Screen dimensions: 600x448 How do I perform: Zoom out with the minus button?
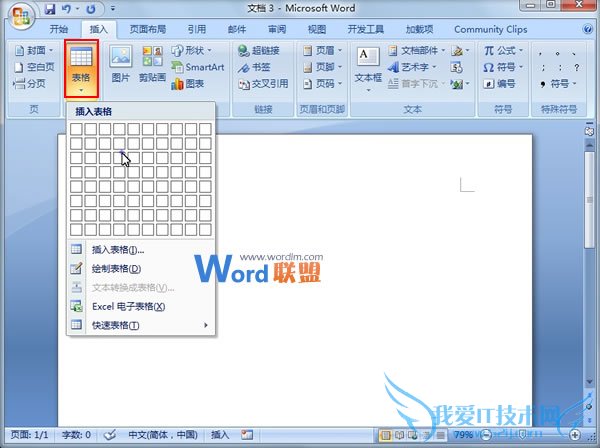486,435
